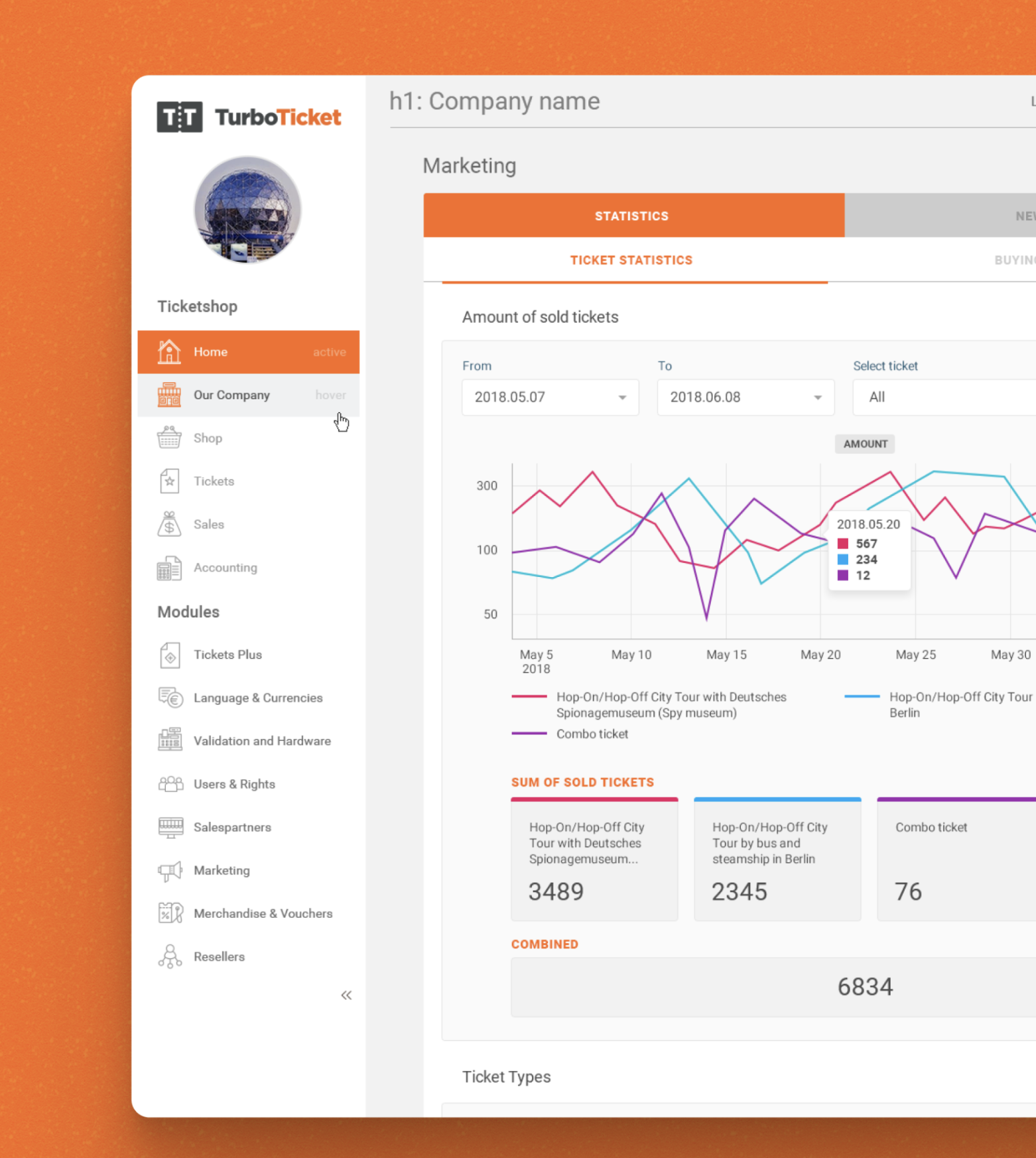
Task: Click the Language & Currencies icon
Action: 170,698
